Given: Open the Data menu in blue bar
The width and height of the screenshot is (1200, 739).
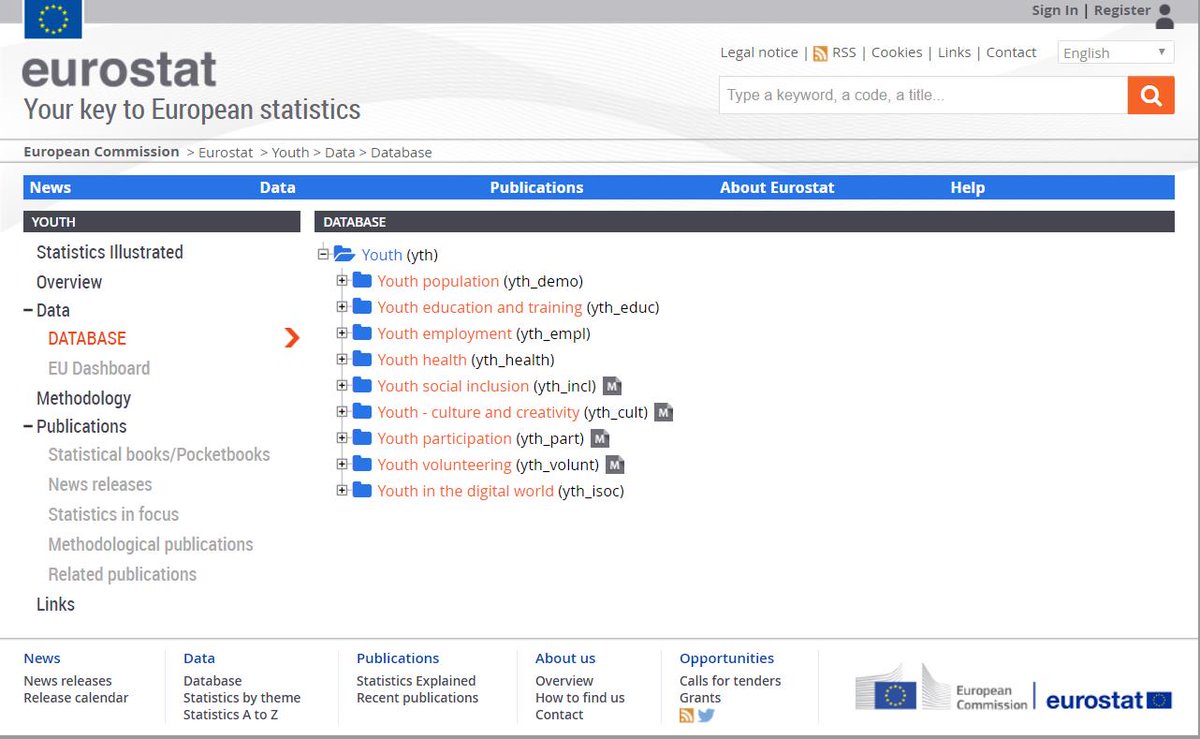Looking at the screenshot, I should (x=278, y=187).
